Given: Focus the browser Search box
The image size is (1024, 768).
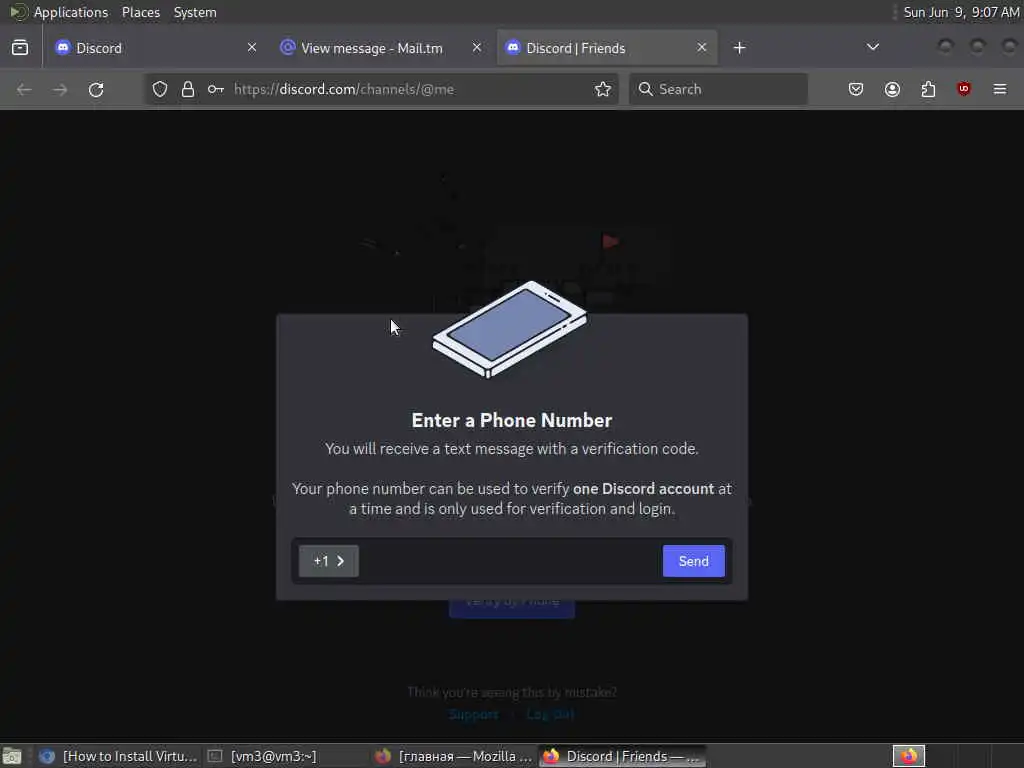Looking at the screenshot, I should pyautogui.click(x=718, y=89).
